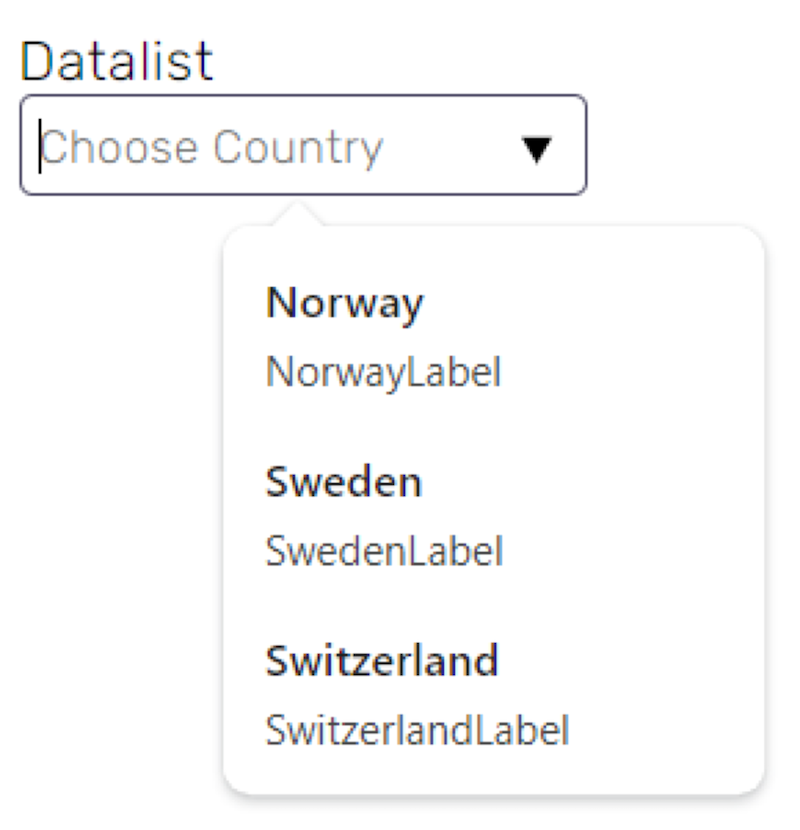Activate the bold Sweden heading entry

(x=343, y=482)
